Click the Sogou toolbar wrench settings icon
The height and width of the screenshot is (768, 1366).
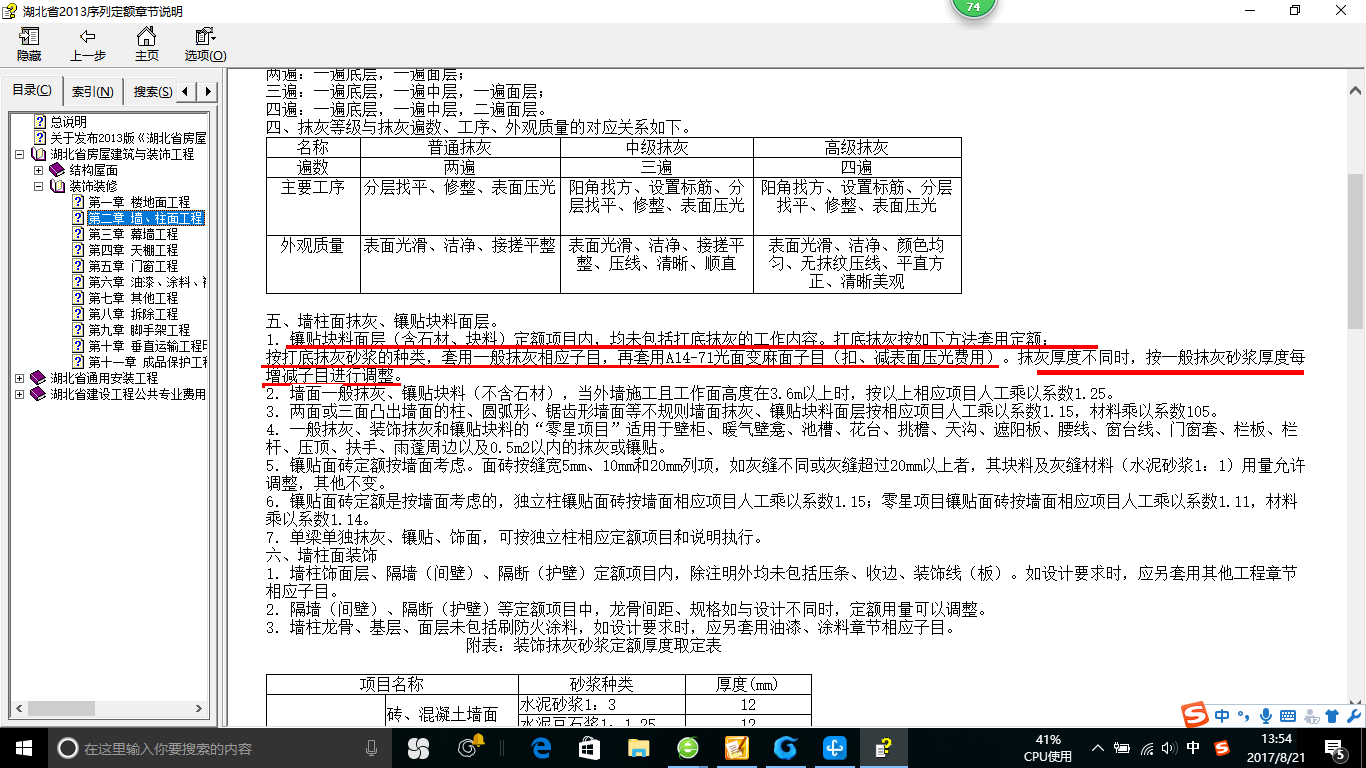pos(1354,716)
